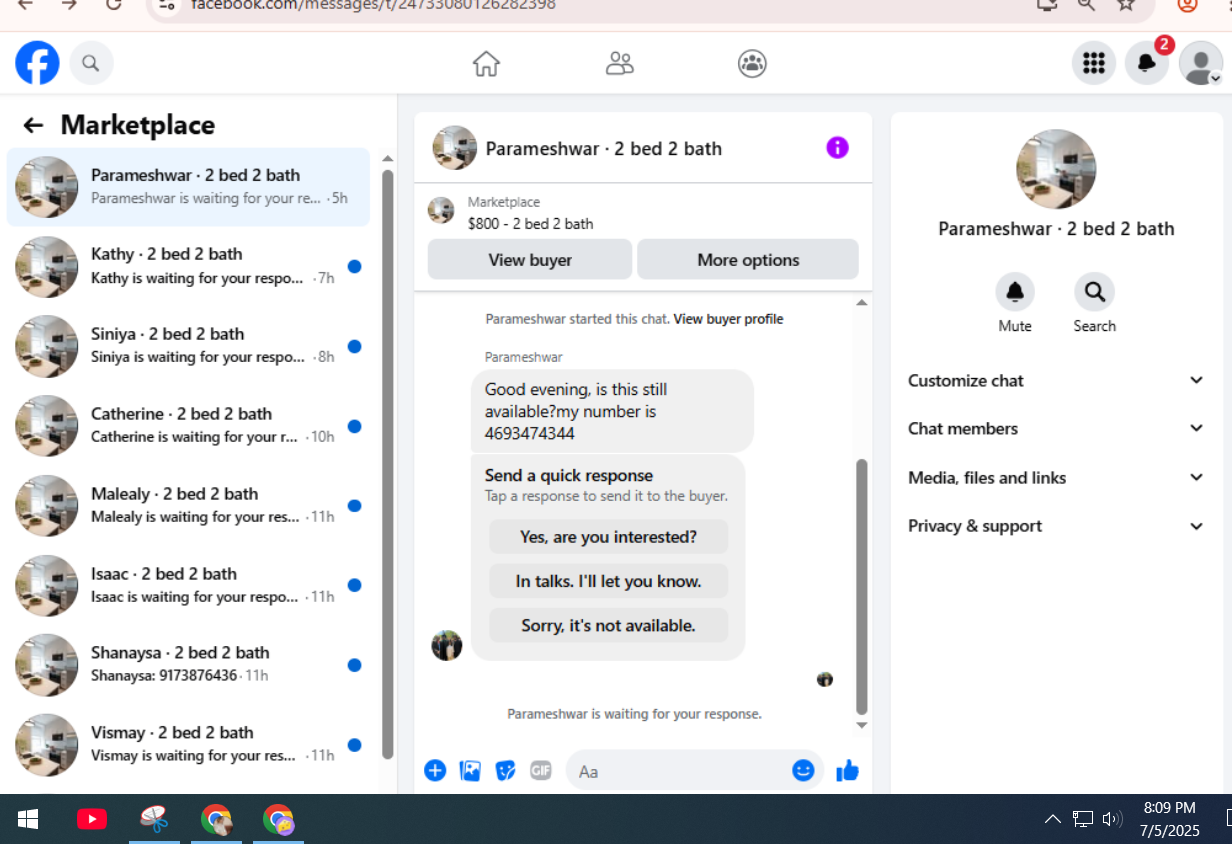
Task: Open conversation information purple icon
Action: point(837,148)
